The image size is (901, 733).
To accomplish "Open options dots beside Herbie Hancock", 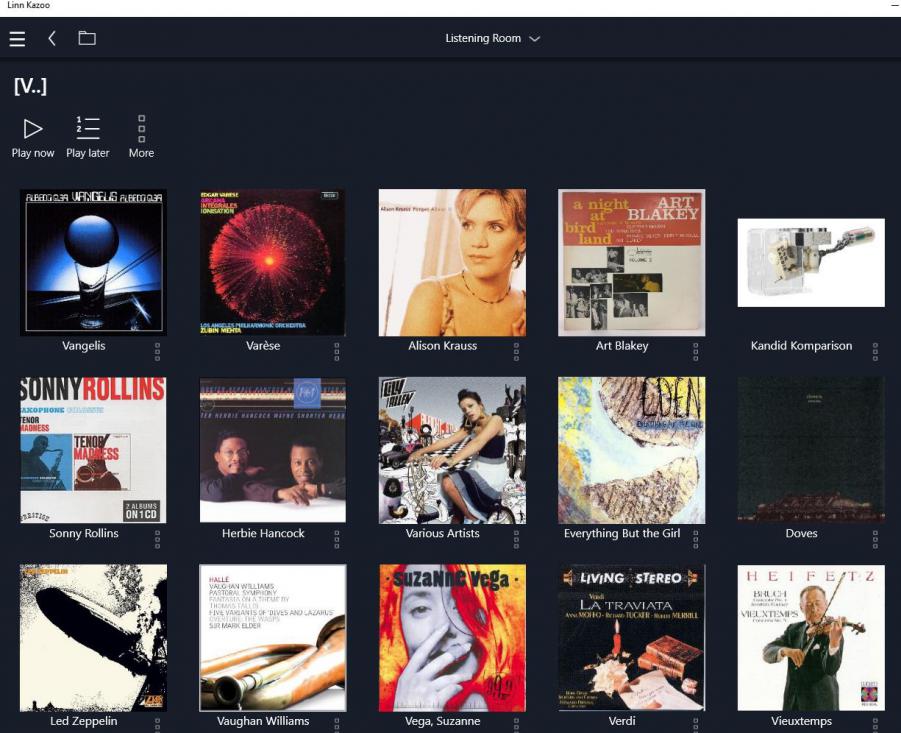I will (337, 539).
